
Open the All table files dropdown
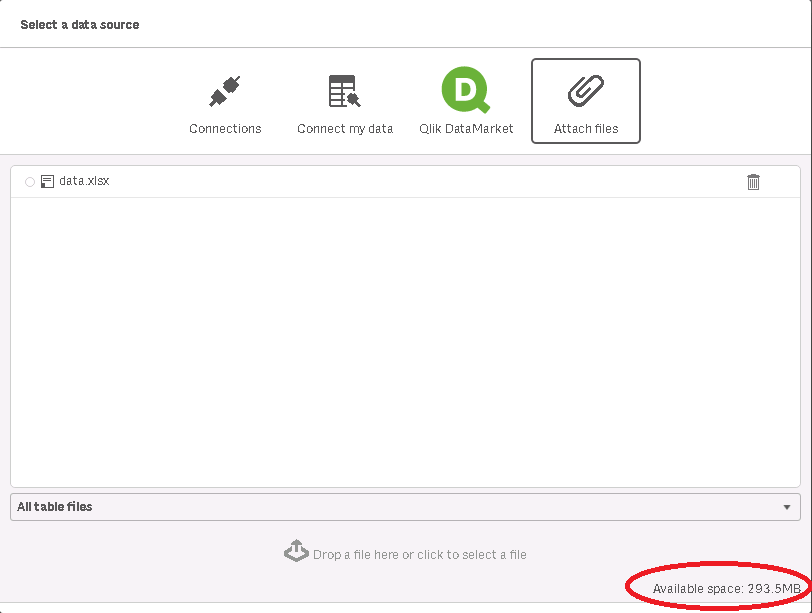tap(404, 507)
